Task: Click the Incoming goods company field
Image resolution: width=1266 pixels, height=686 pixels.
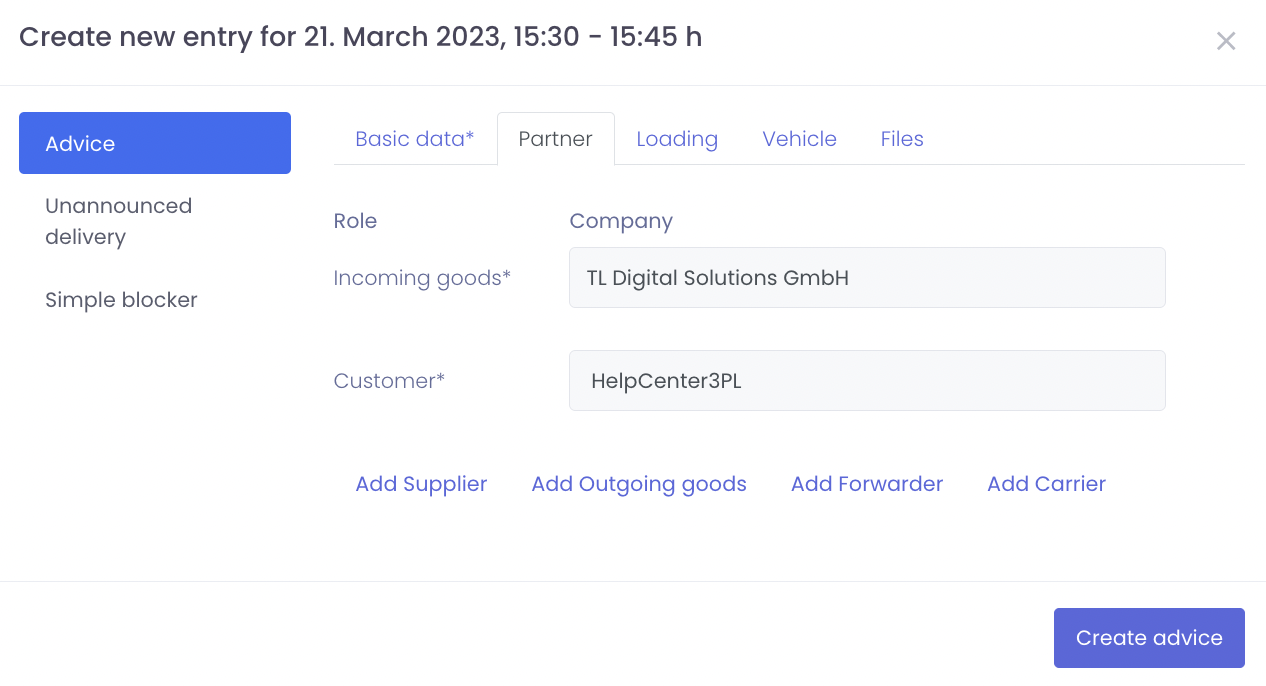Action: coord(866,278)
